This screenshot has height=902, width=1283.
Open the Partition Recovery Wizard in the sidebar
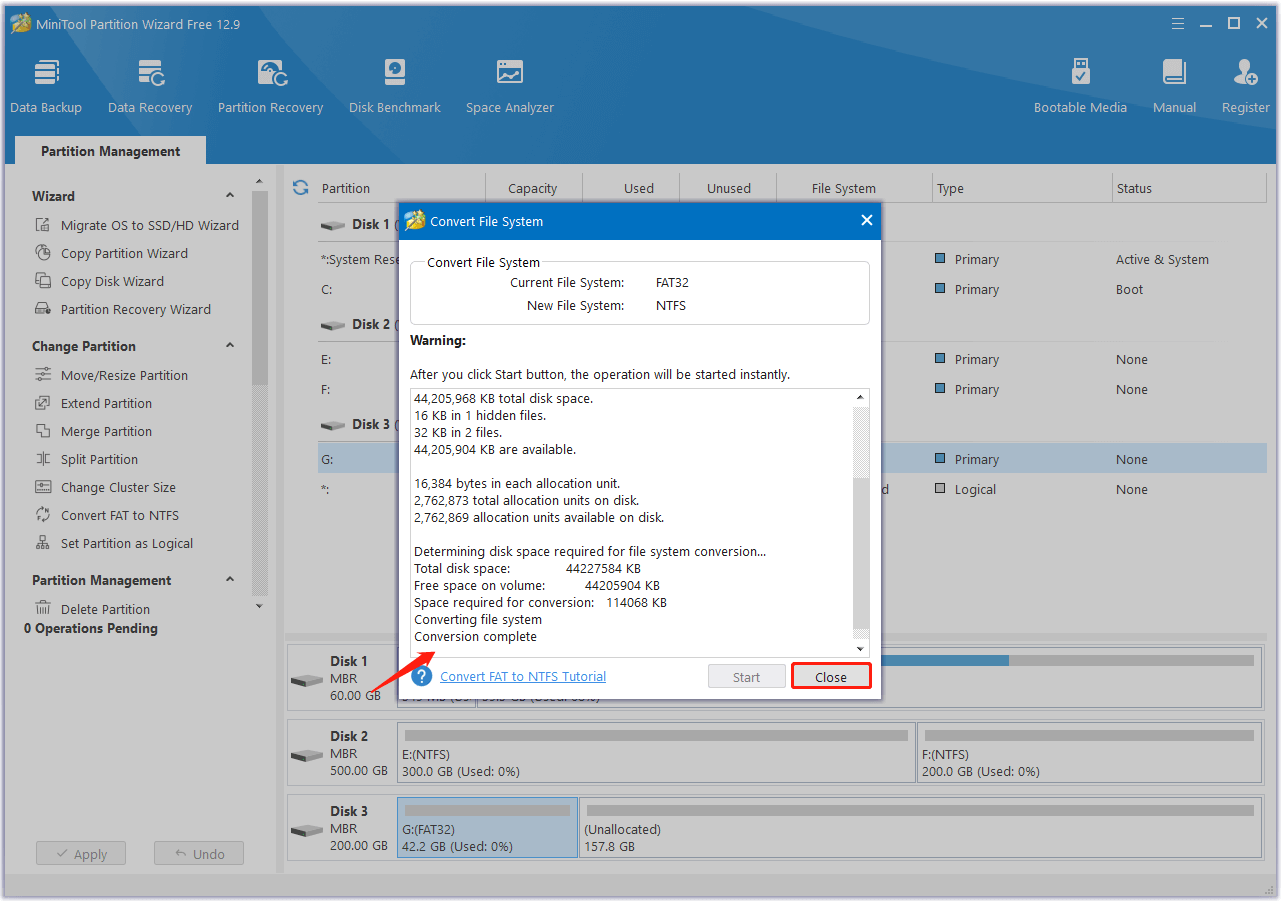[123, 309]
